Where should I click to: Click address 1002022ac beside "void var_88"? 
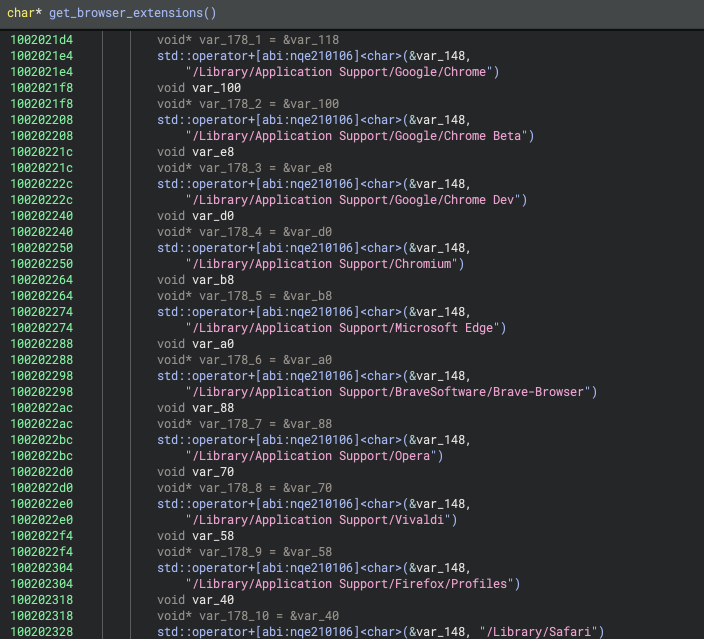[x=42, y=408]
